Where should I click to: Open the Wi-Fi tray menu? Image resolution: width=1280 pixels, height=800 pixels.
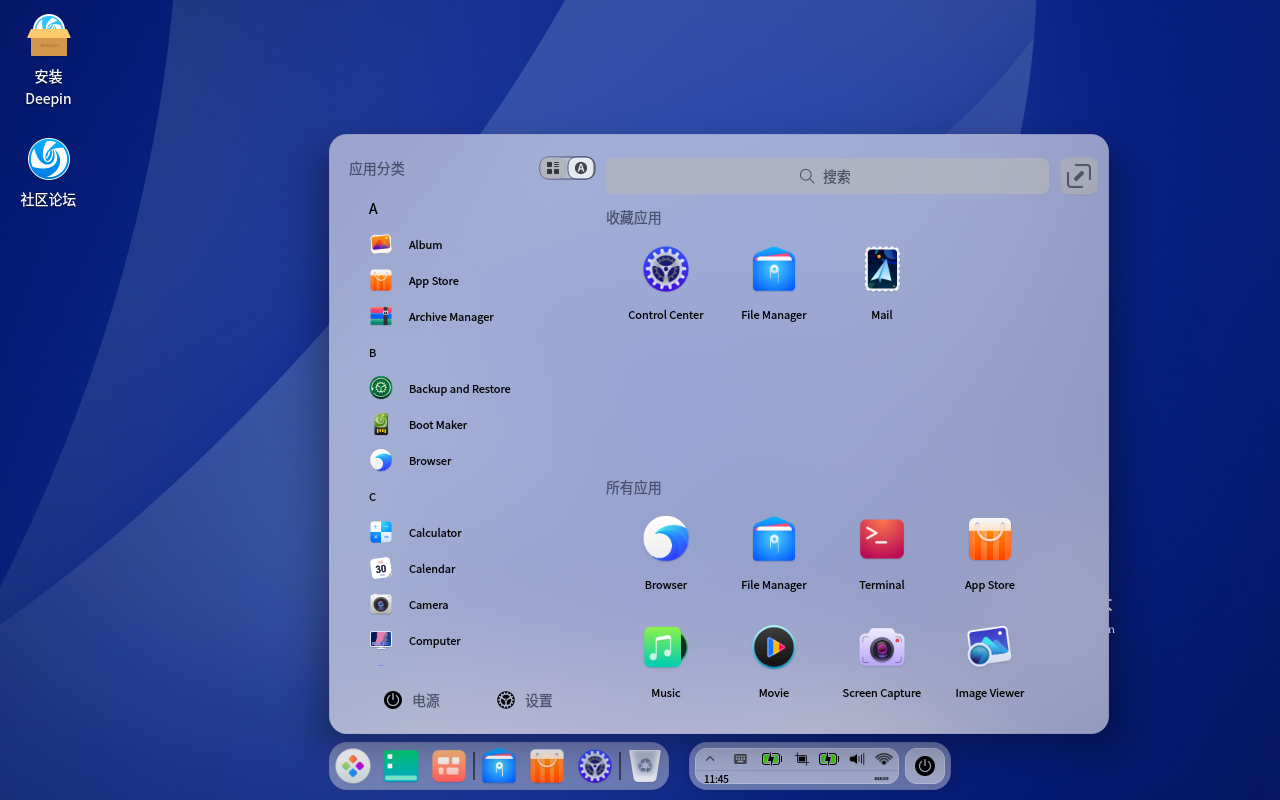pos(883,758)
